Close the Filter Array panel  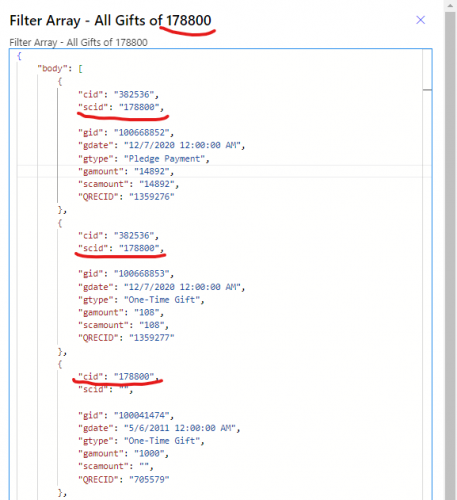[x=420, y=20]
